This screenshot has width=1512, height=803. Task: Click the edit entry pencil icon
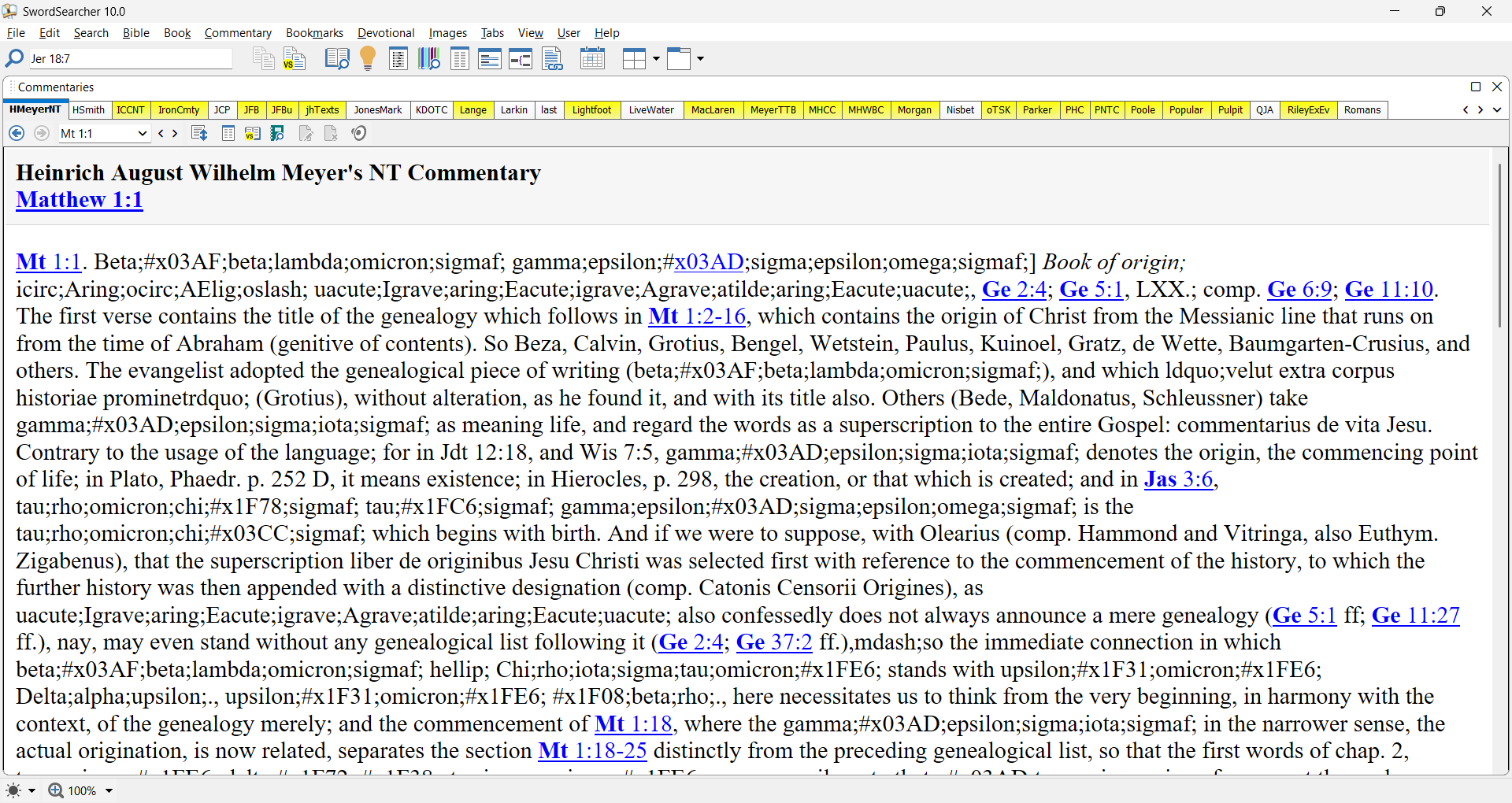pos(306,133)
